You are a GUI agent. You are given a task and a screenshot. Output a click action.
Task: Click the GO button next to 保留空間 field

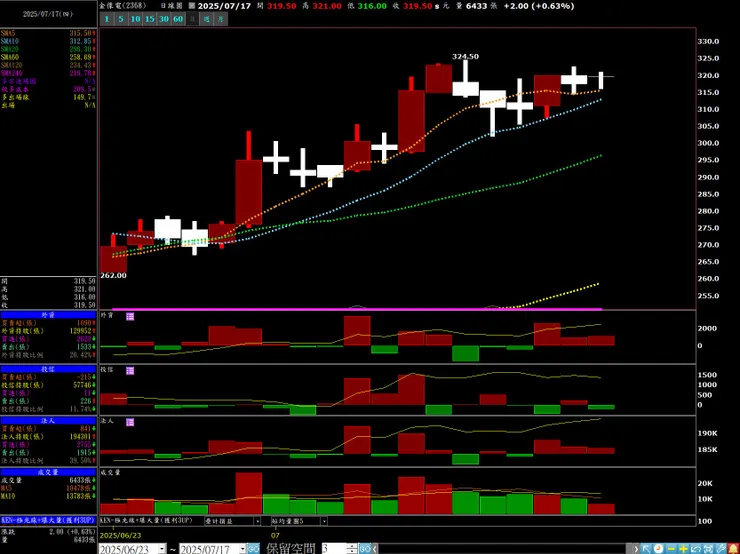click(365, 549)
